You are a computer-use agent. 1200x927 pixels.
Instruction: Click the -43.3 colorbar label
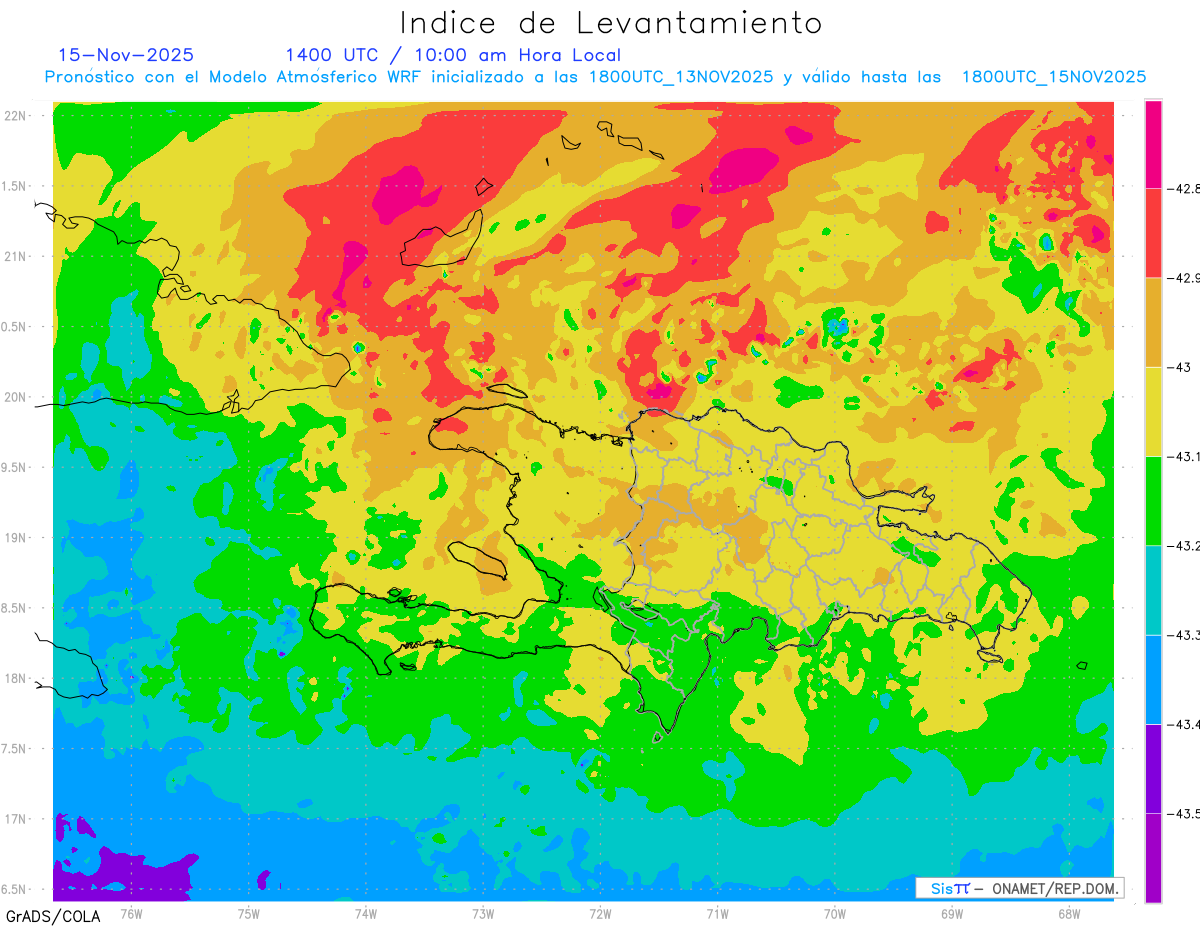[1183, 635]
